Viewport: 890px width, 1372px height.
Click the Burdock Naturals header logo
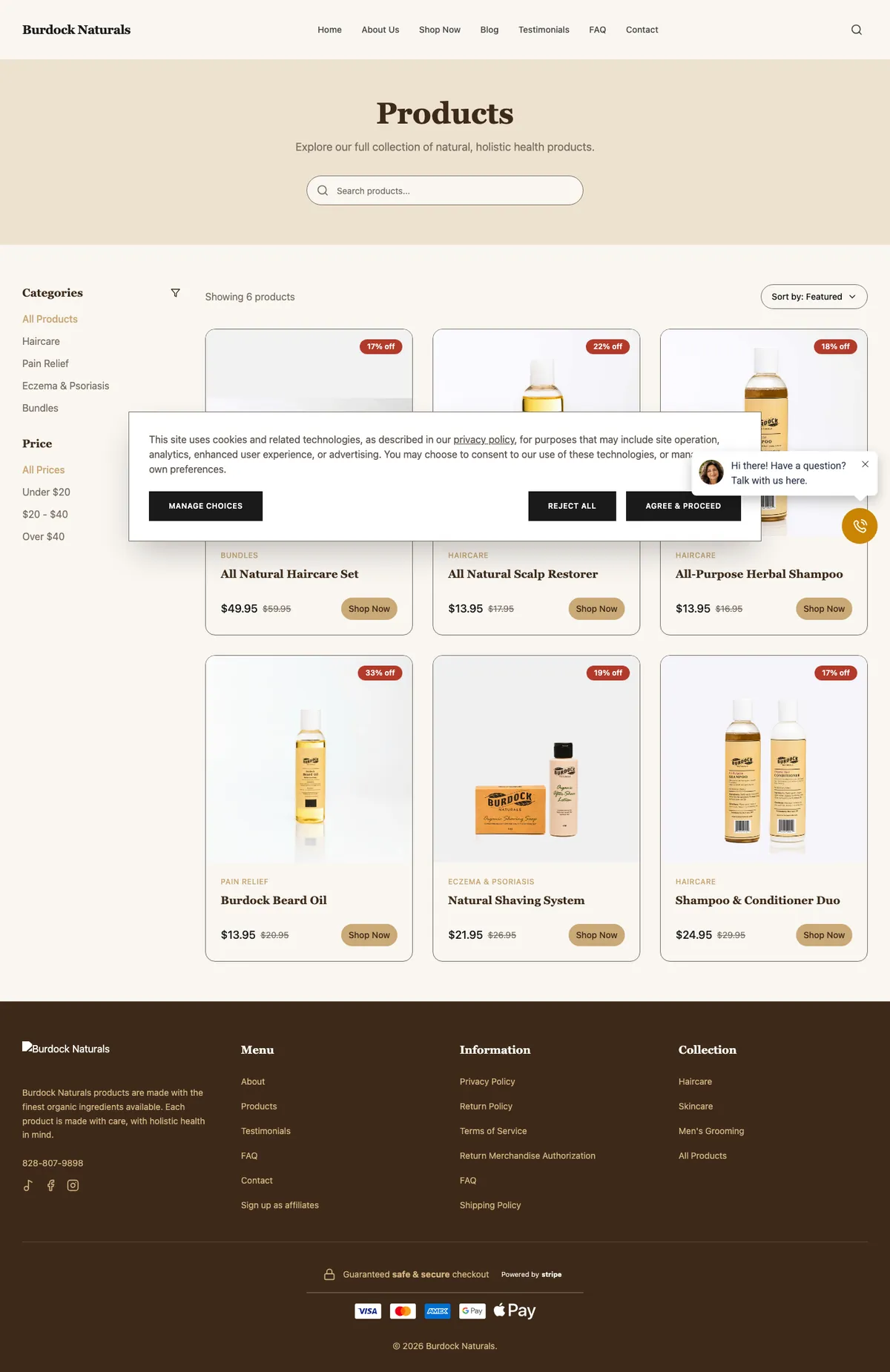click(x=76, y=30)
